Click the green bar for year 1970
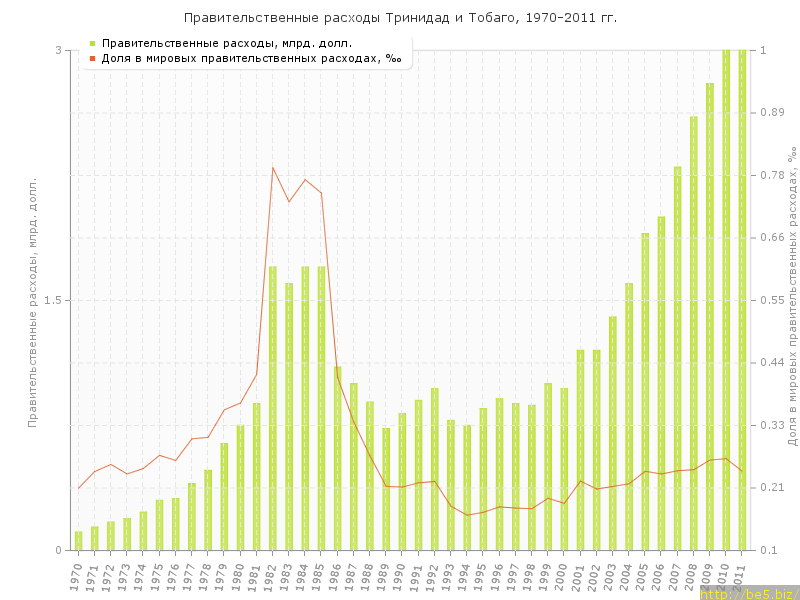 79,541
